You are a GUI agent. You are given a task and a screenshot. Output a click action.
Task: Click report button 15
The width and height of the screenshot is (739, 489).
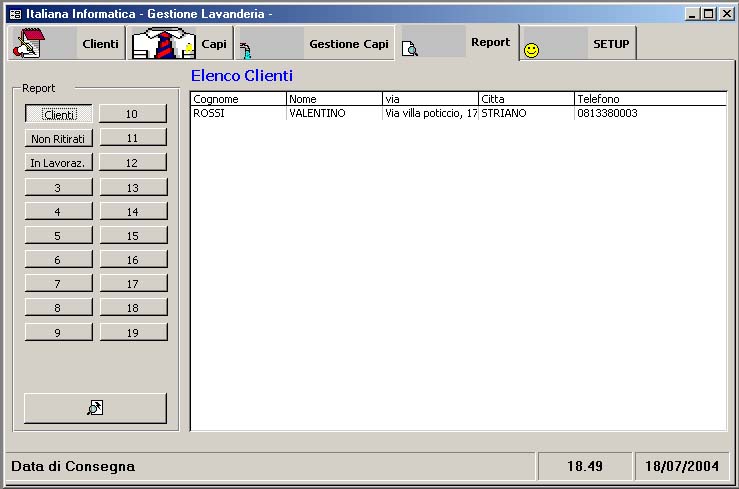[133, 236]
